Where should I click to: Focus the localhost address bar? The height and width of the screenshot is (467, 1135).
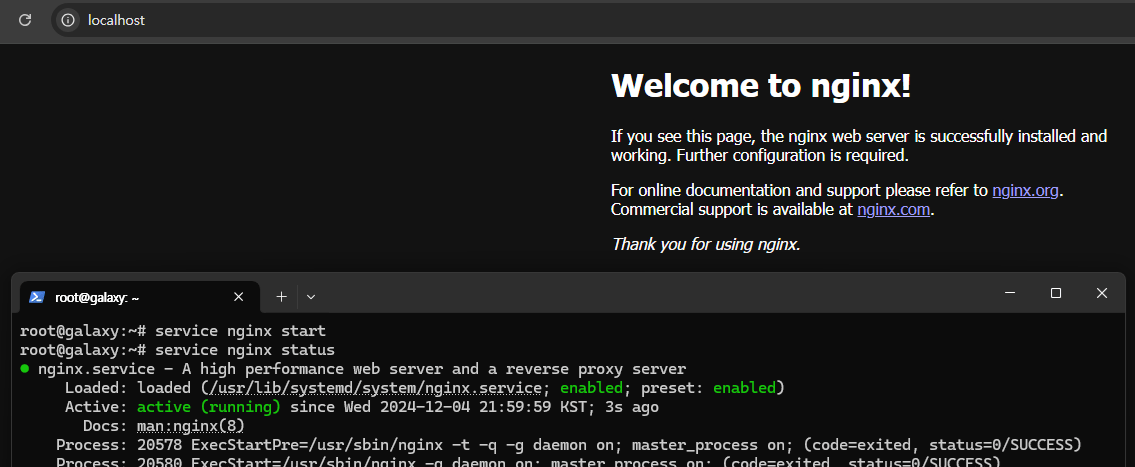(594, 20)
